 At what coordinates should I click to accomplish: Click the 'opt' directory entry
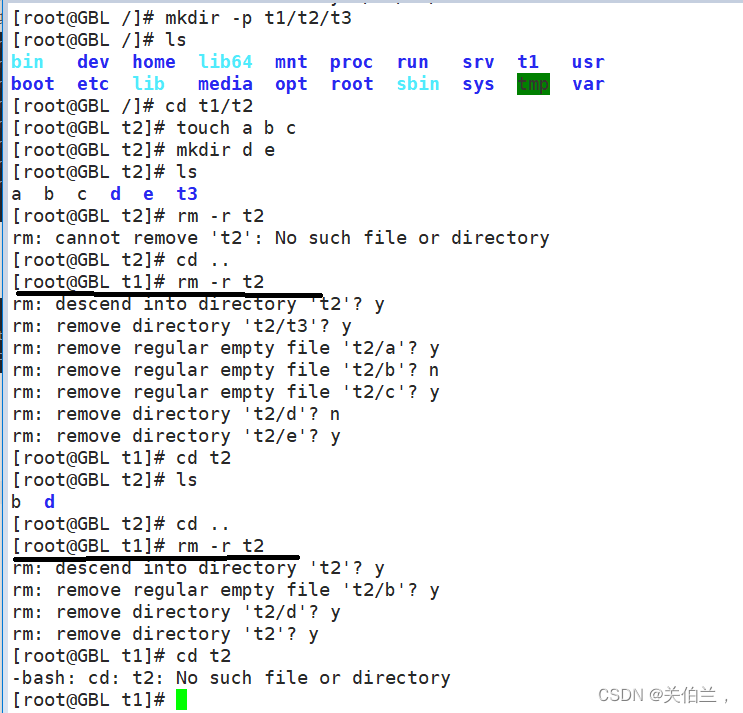pyautogui.click(x=291, y=85)
